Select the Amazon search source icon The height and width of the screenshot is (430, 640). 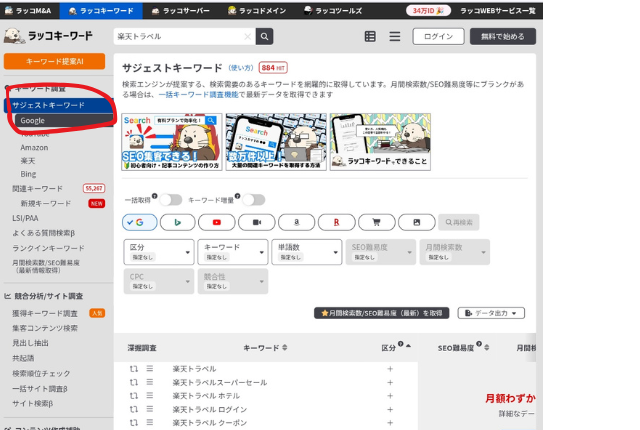coord(296,222)
